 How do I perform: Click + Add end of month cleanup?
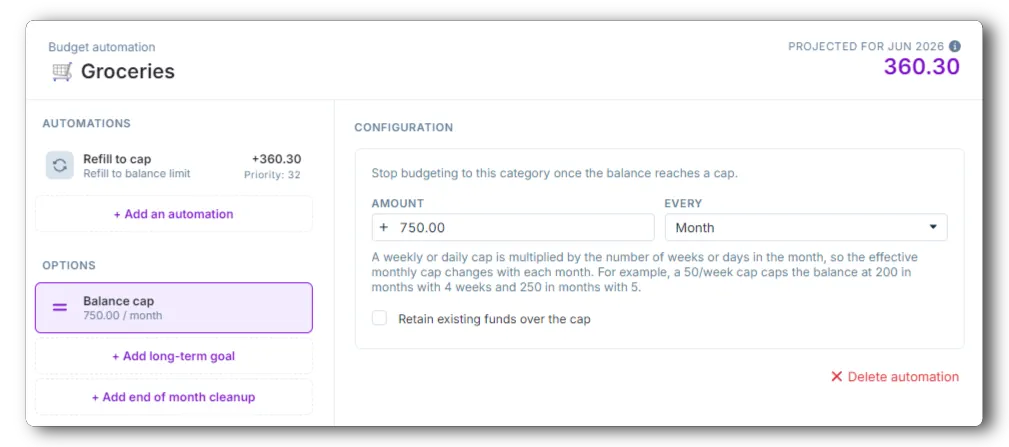(x=174, y=397)
